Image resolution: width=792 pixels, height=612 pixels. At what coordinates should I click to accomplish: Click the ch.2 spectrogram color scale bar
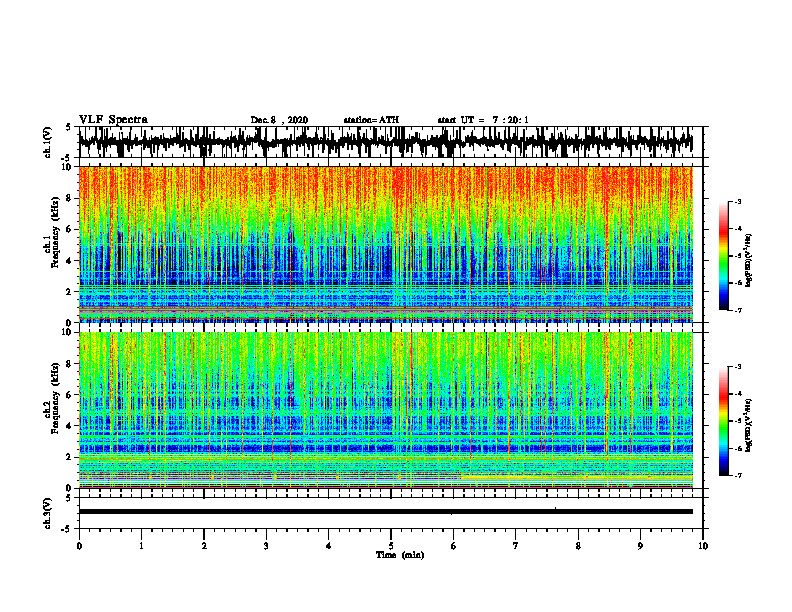click(723, 421)
